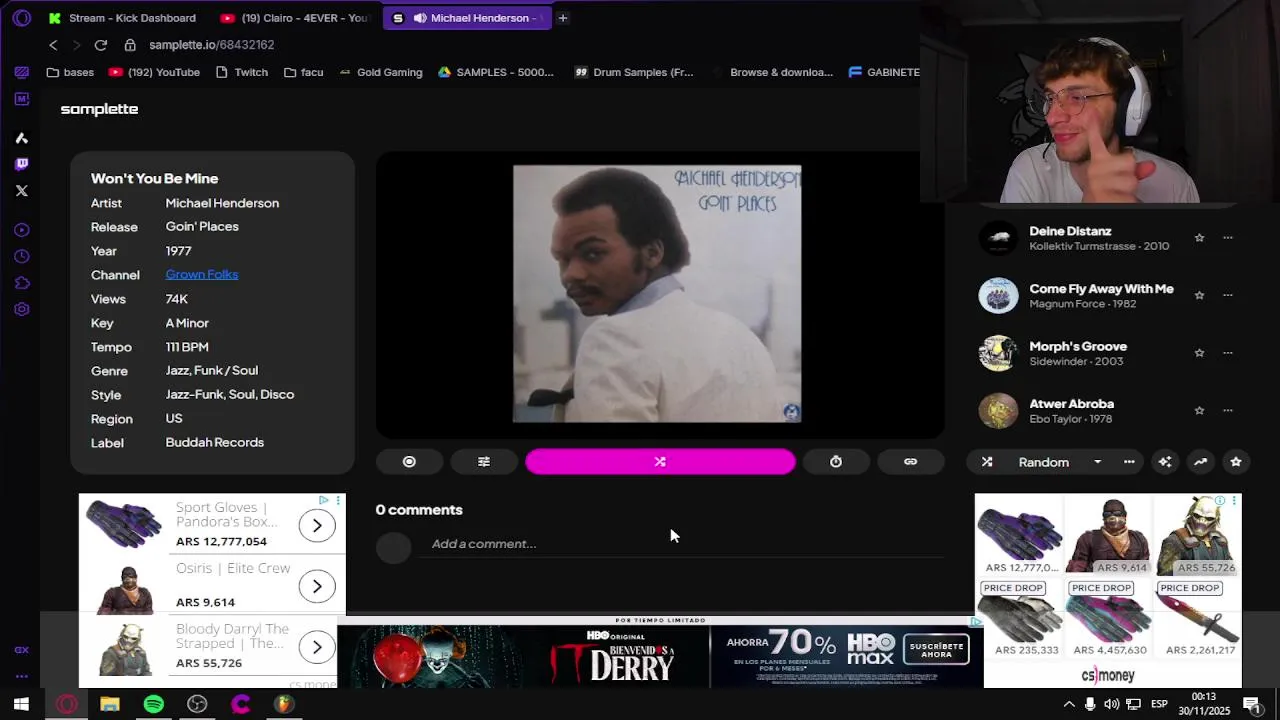Click the sparkle discover icon
The width and height of the screenshot is (1280, 720).
(1165, 462)
